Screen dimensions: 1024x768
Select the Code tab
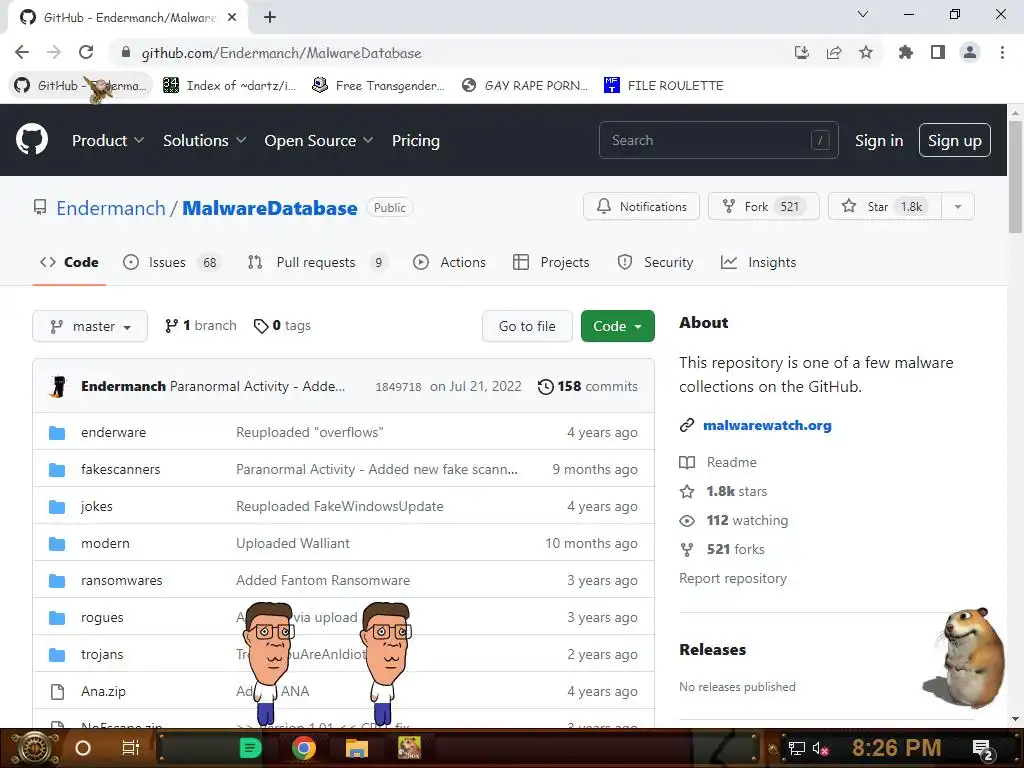point(69,263)
